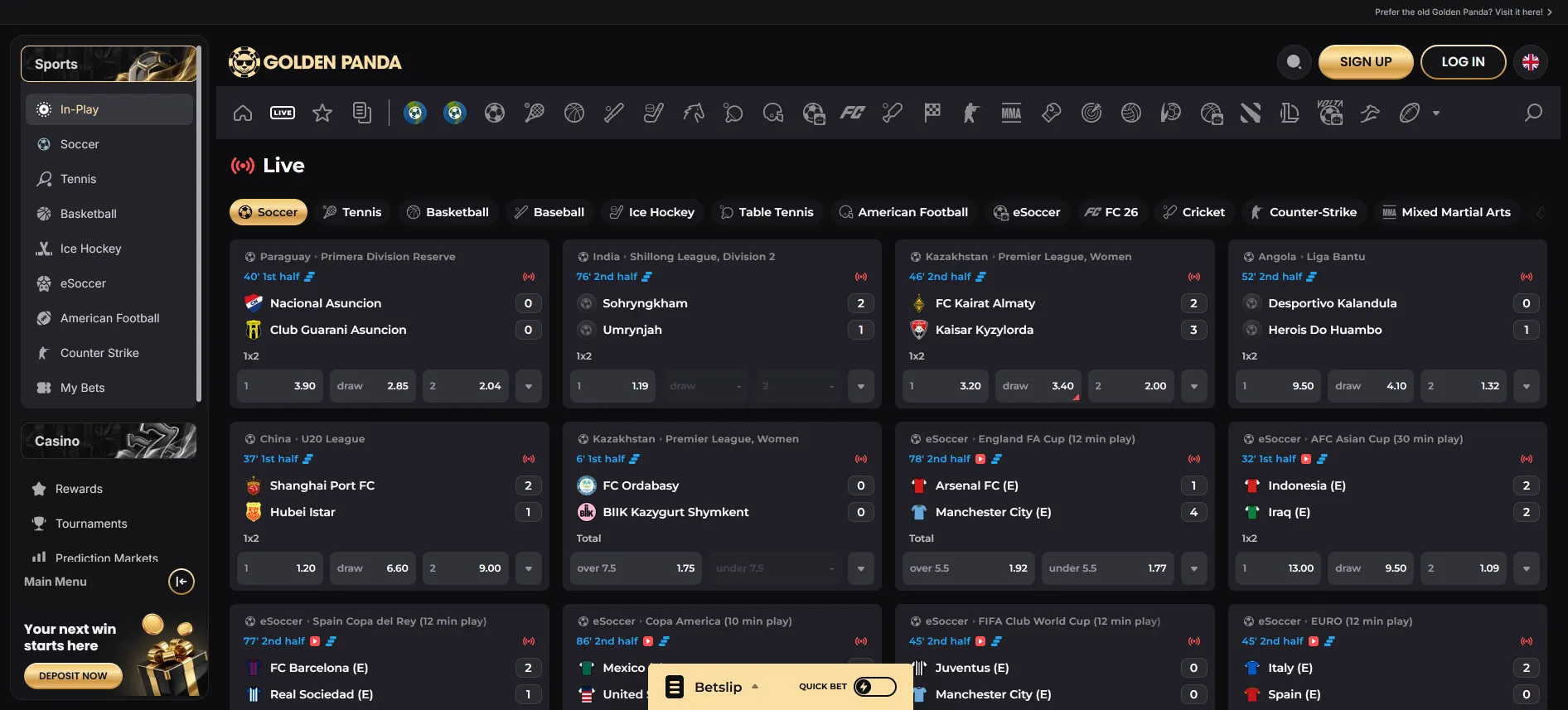Switch to the Basketball live tab
This screenshot has height=710, width=1568.
(448, 212)
